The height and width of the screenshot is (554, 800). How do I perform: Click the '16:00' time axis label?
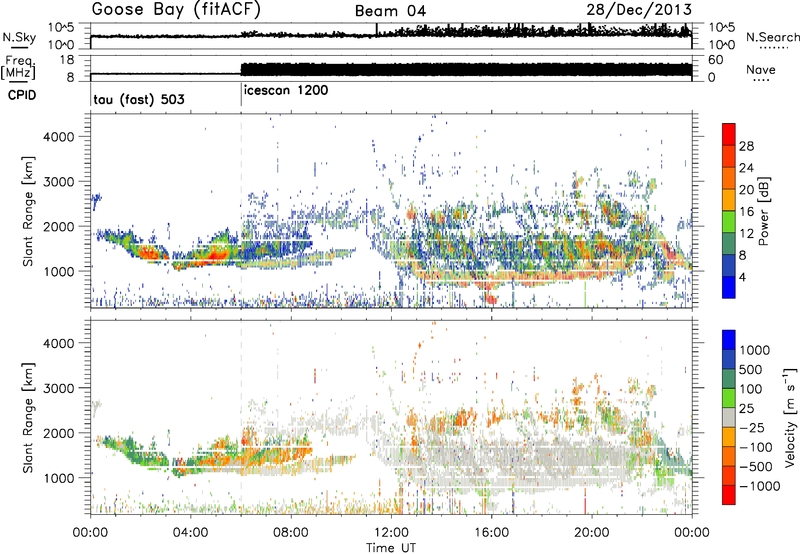pos(491,533)
